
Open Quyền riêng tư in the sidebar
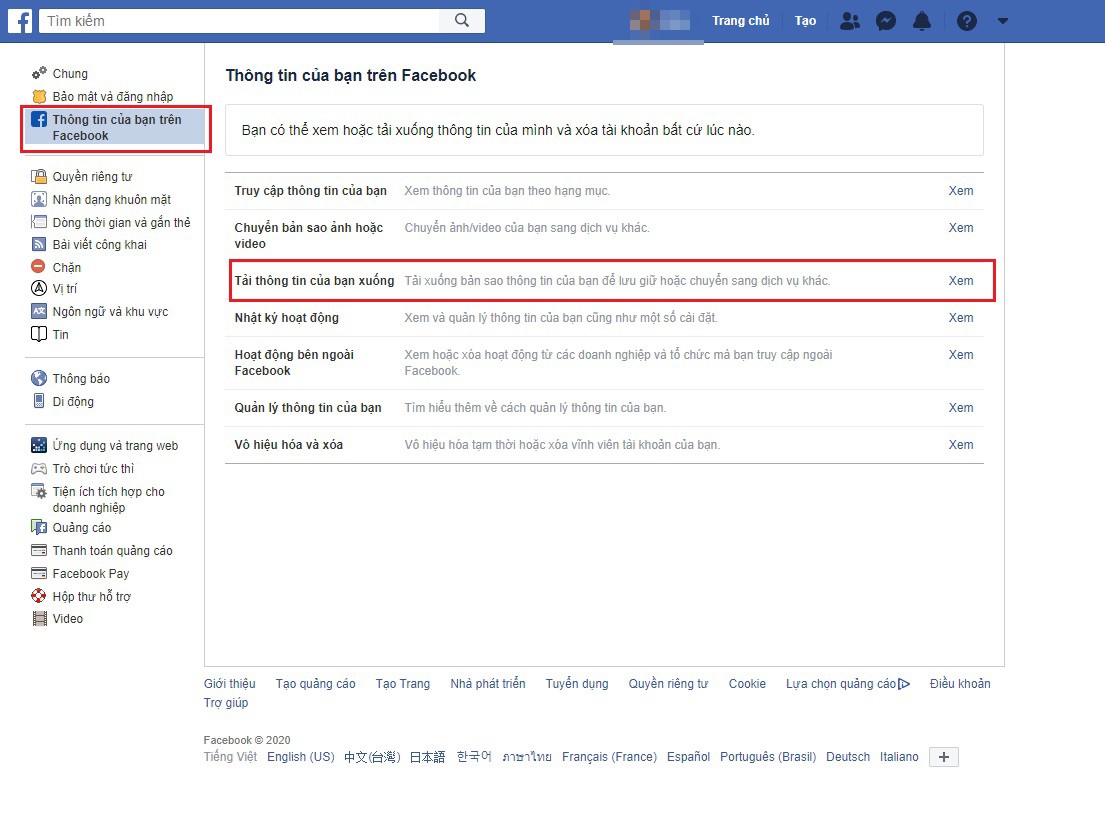tap(92, 176)
